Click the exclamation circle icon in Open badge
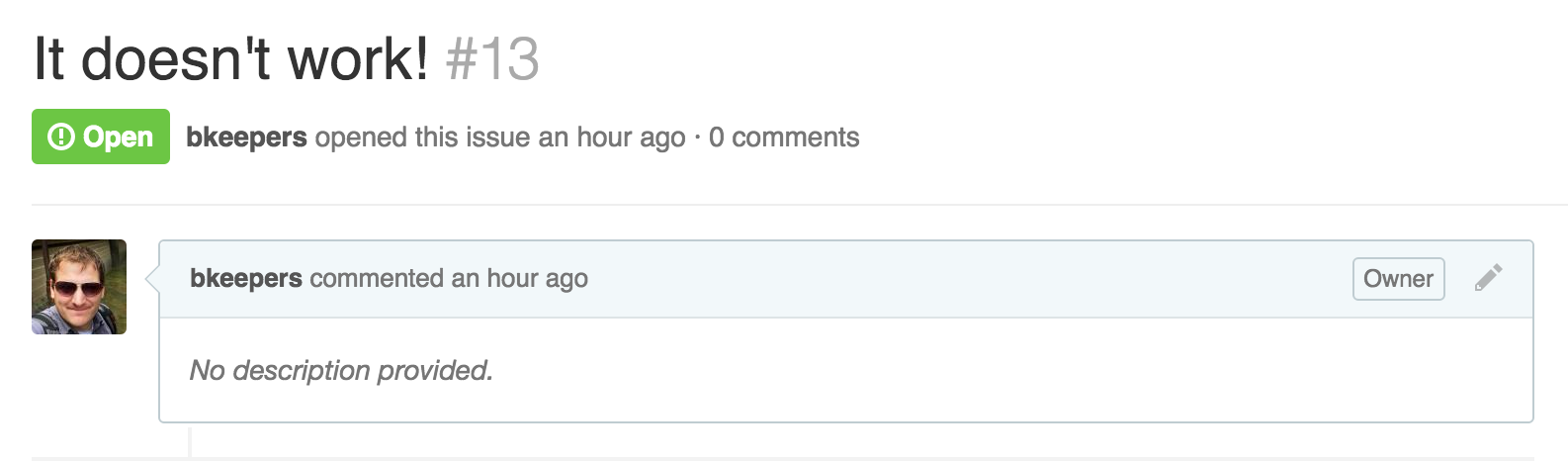The width and height of the screenshot is (1568, 461). click(x=60, y=137)
